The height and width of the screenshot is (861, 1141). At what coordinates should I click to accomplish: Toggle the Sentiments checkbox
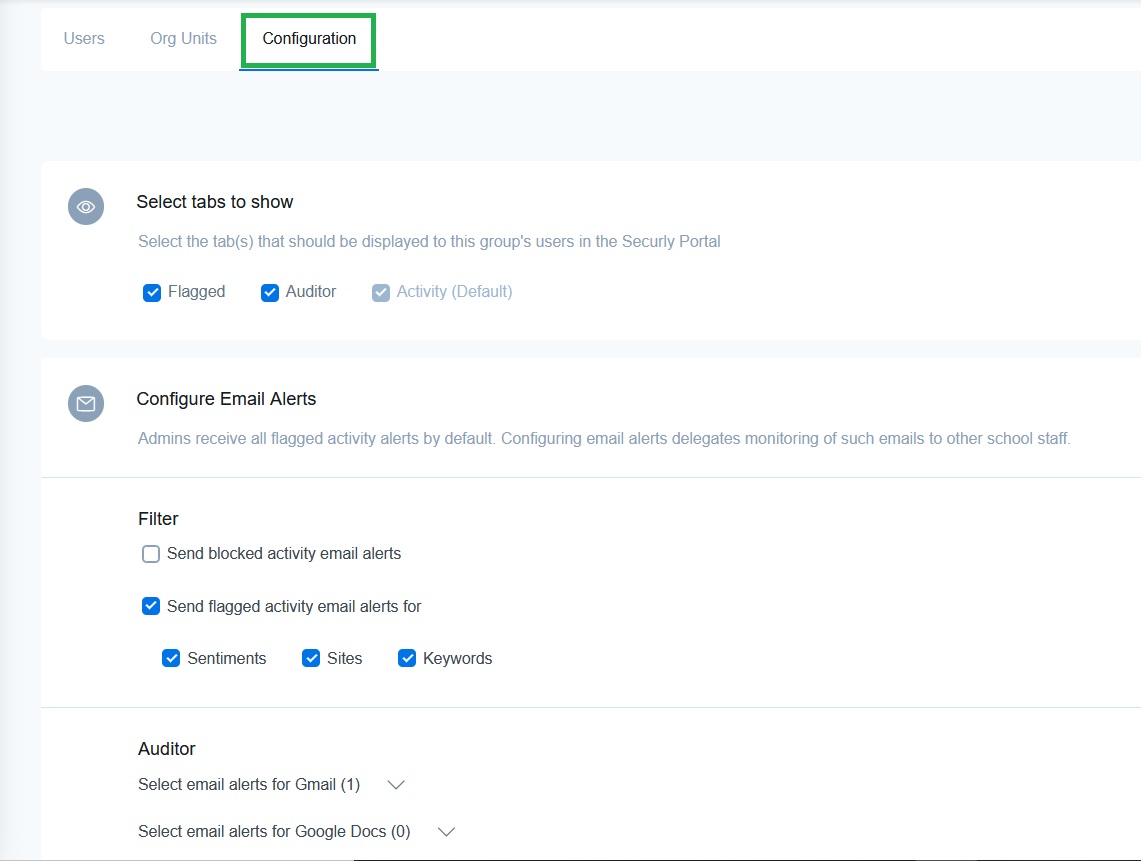point(171,659)
